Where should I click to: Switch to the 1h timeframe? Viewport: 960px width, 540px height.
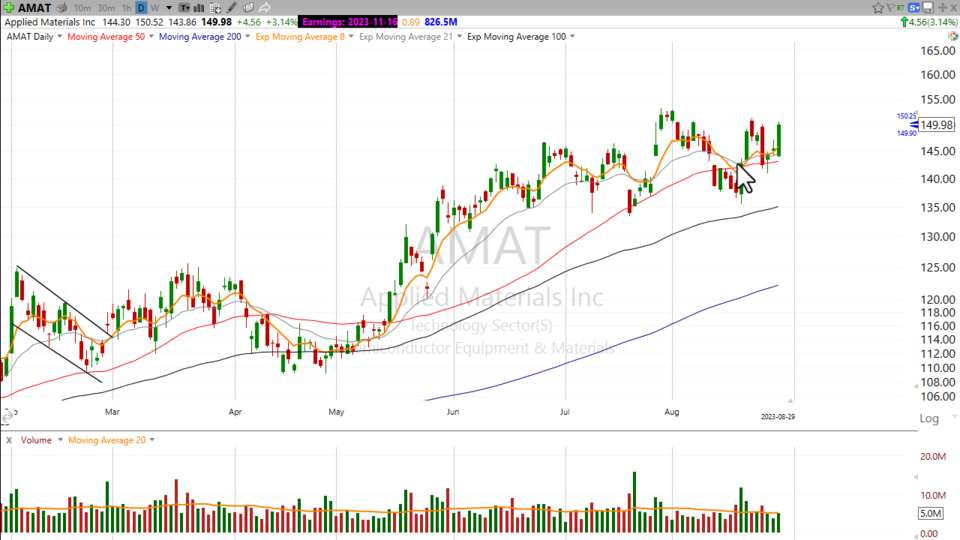point(126,8)
